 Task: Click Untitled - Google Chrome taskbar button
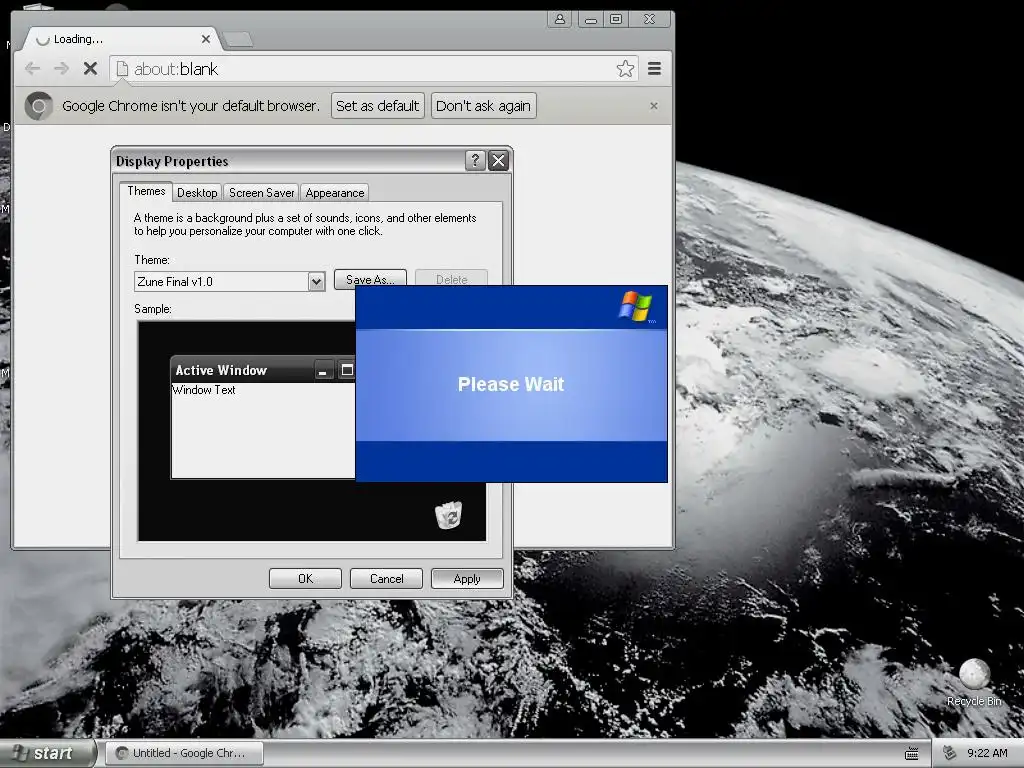(x=185, y=753)
